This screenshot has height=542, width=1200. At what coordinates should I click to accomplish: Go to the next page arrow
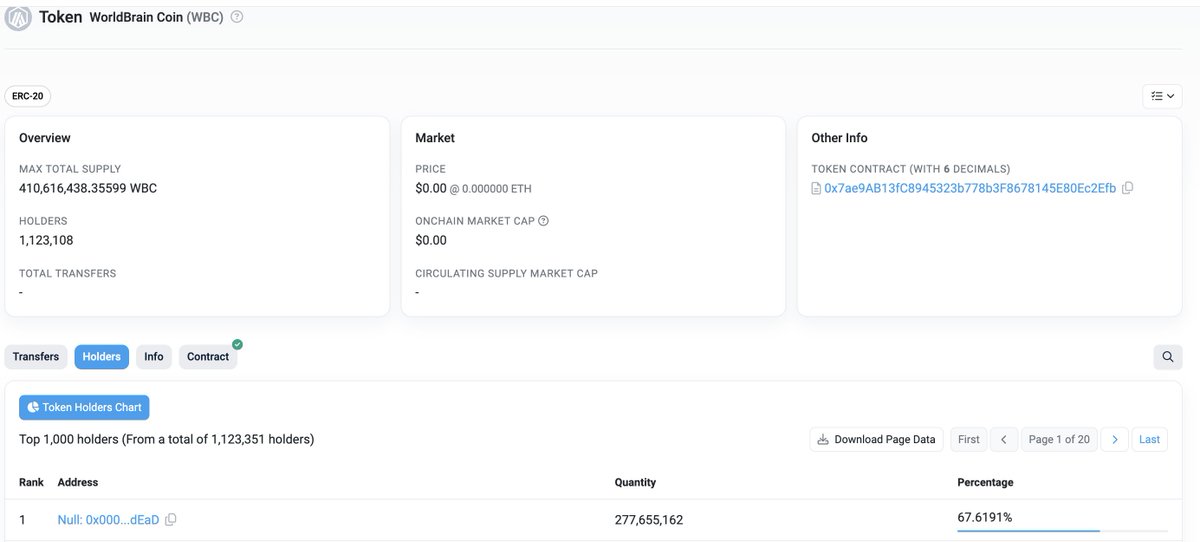[1115, 439]
